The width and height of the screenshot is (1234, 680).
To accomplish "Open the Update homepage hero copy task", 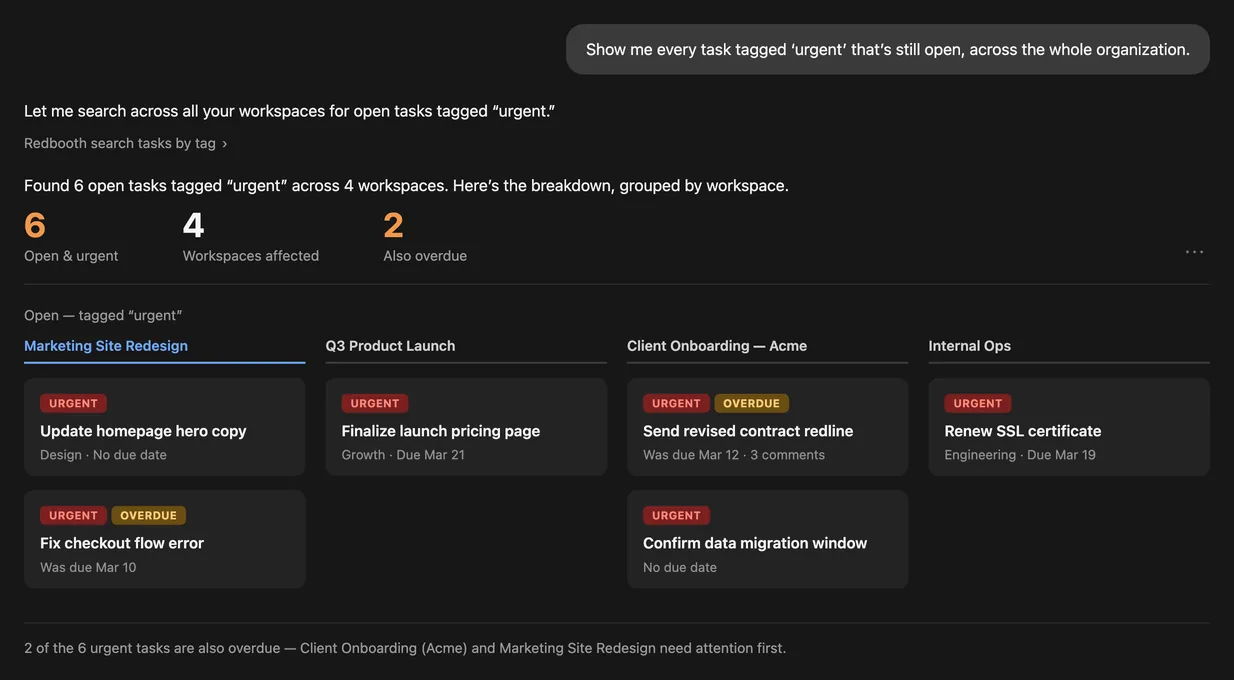I will click(x=165, y=427).
